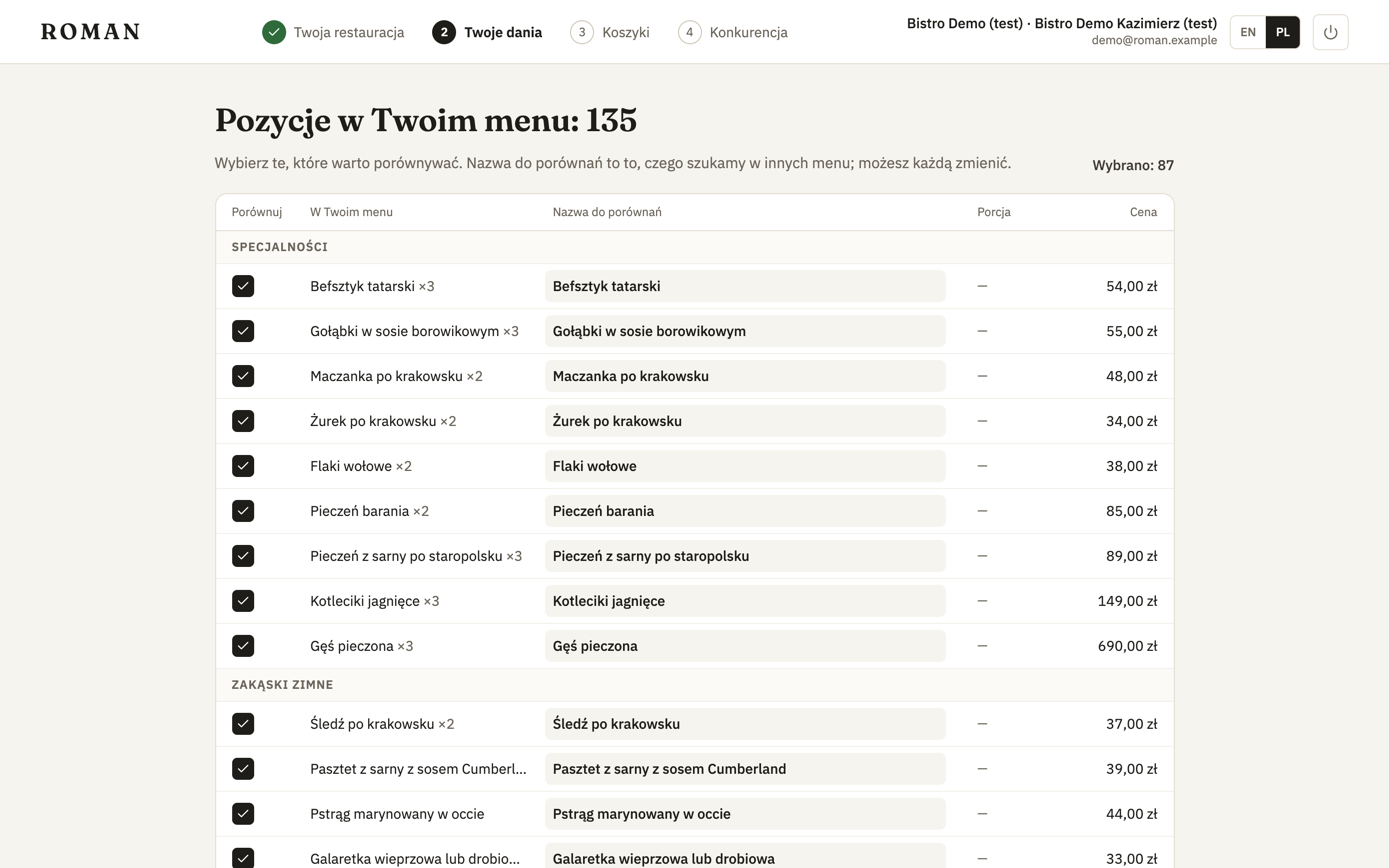Click the ZAKĄSKI ZIMNE section header
The image size is (1389, 868).
[x=283, y=685]
